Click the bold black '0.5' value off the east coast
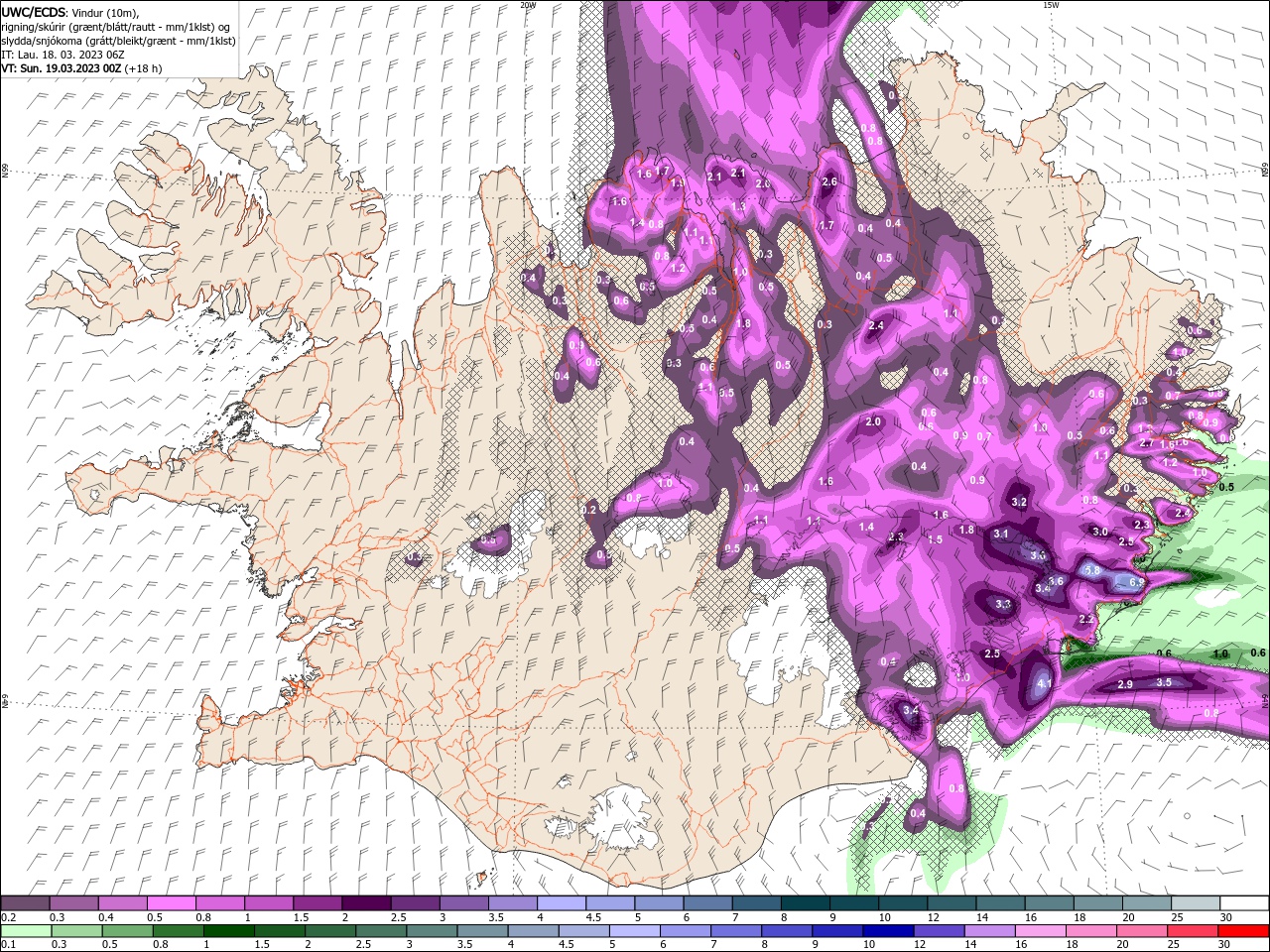 pyautogui.click(x=1225, y=487)
